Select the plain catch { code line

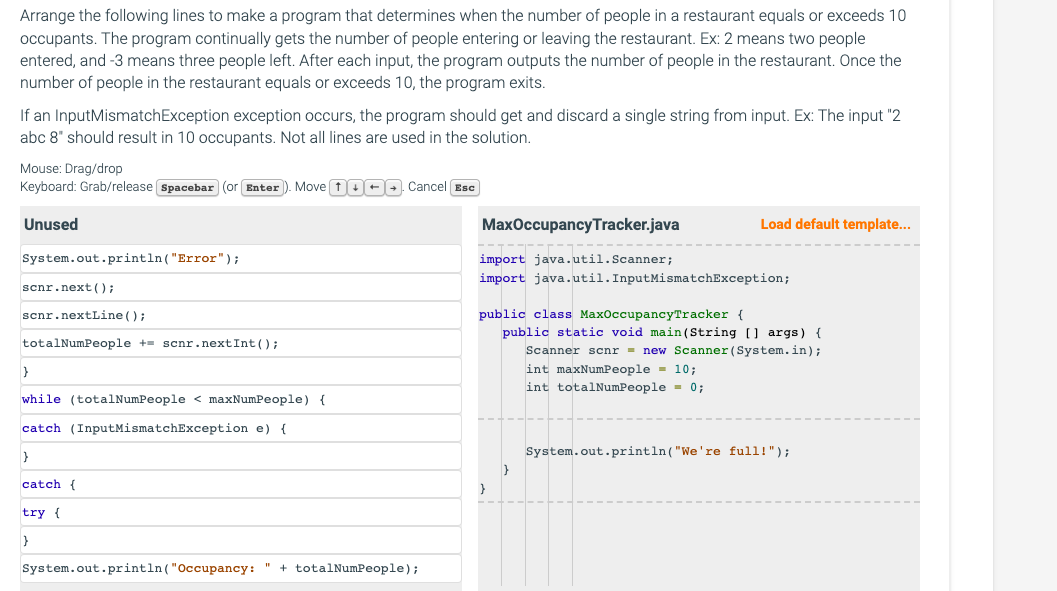(x=241, y=485)
